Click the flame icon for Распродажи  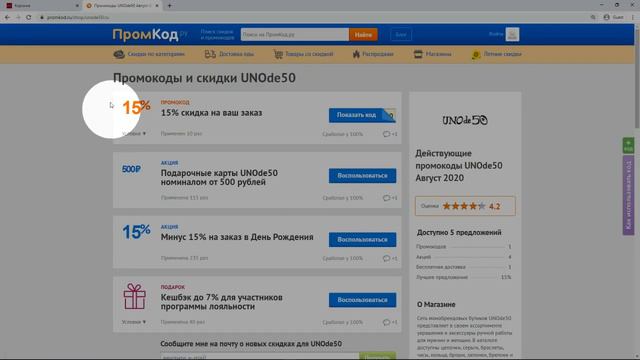[x=356, y=54]
